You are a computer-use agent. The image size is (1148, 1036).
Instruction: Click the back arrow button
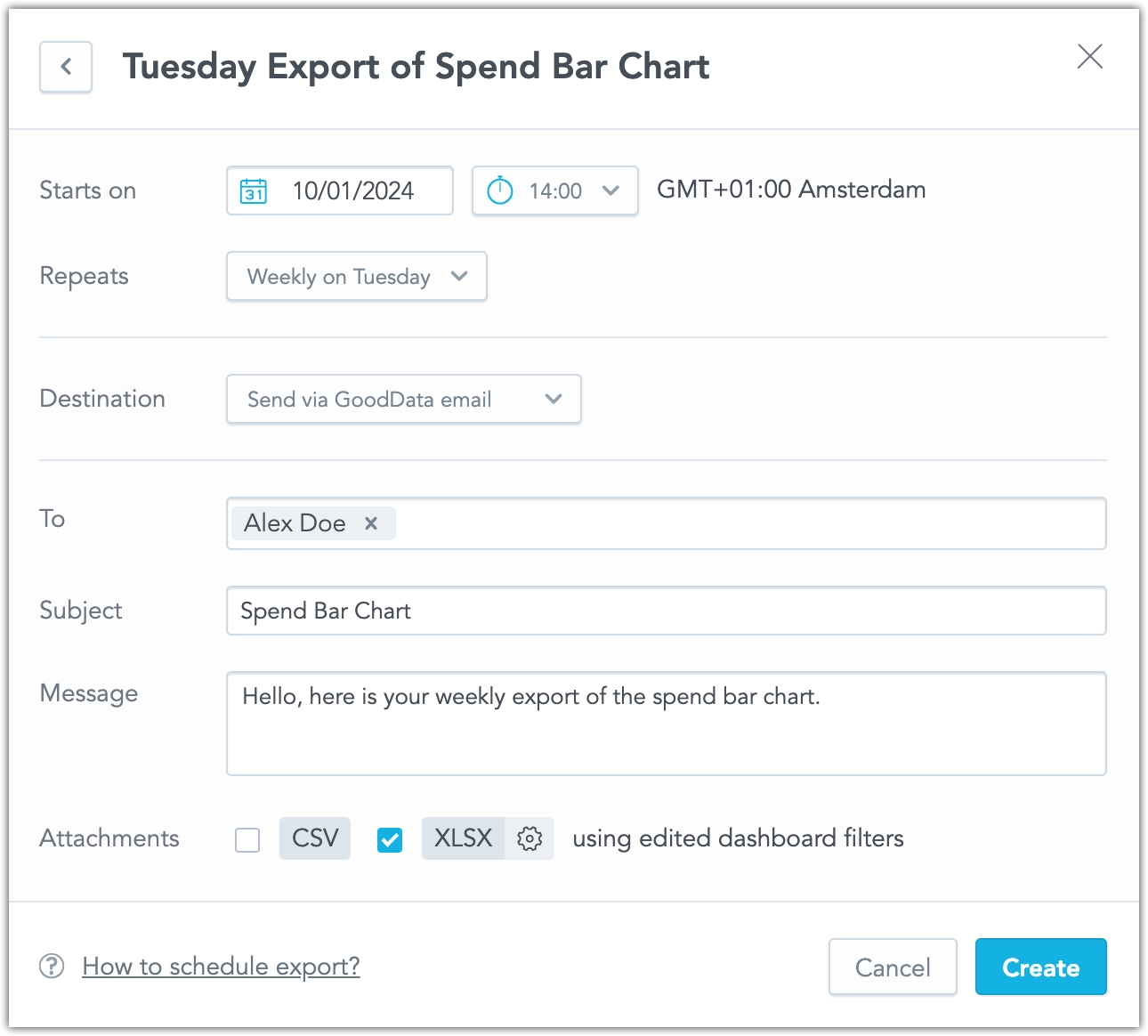(66, 67)
